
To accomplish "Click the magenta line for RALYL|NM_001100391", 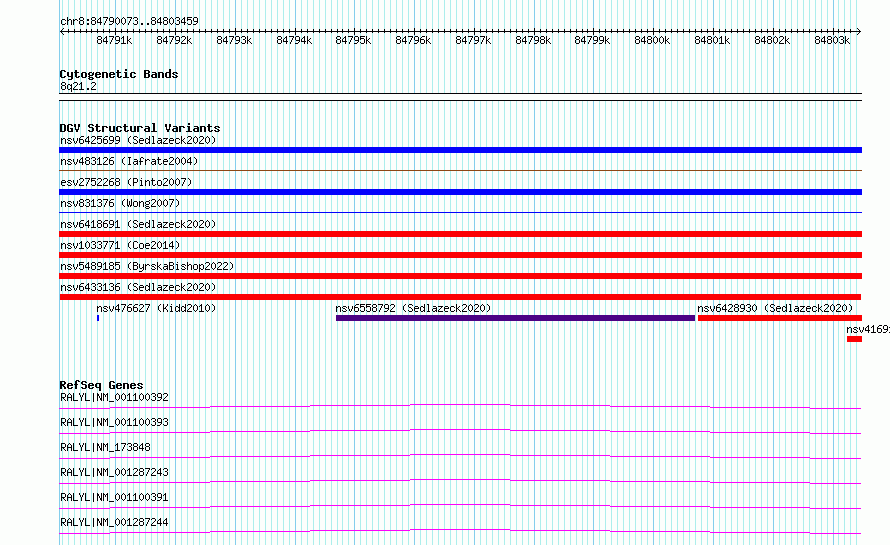I will [x=460, y=506].
